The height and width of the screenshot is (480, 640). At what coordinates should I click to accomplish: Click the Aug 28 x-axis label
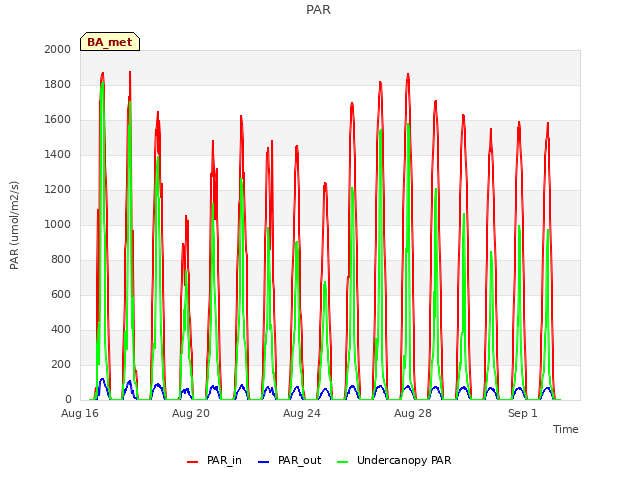point(413,413)
